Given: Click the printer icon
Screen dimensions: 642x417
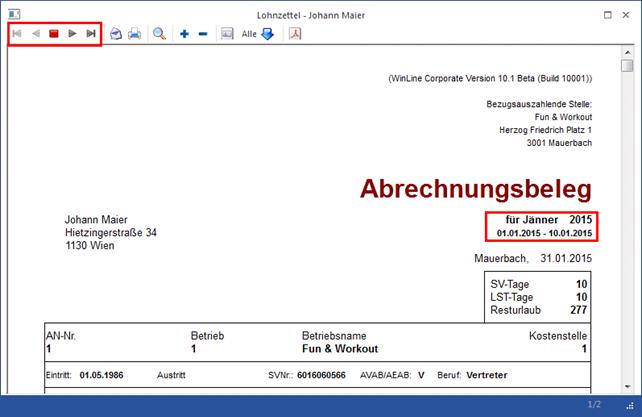Looking at the screenshot, I should (134, 34).
